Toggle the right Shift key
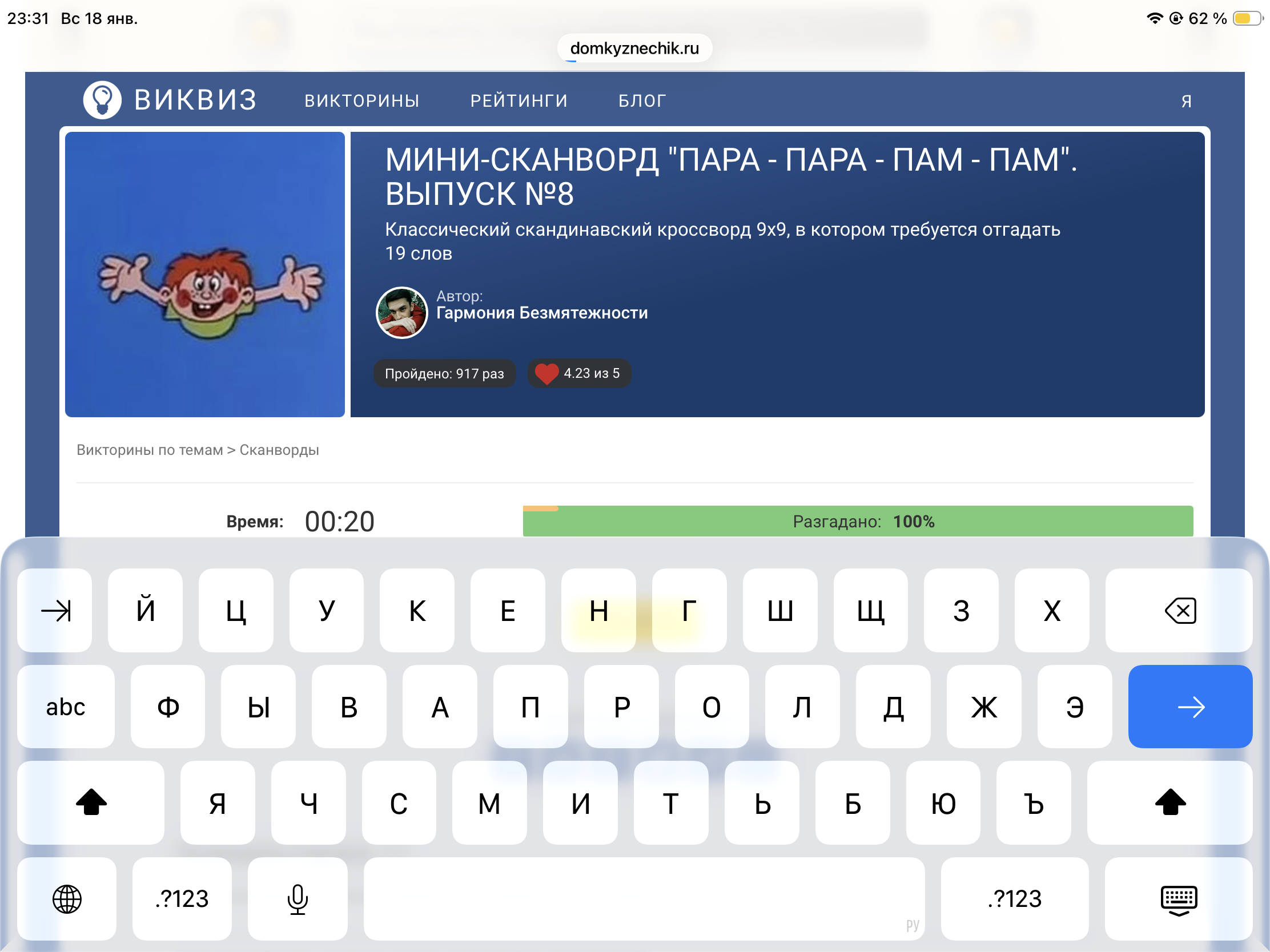 click(x=1169, y=803)
